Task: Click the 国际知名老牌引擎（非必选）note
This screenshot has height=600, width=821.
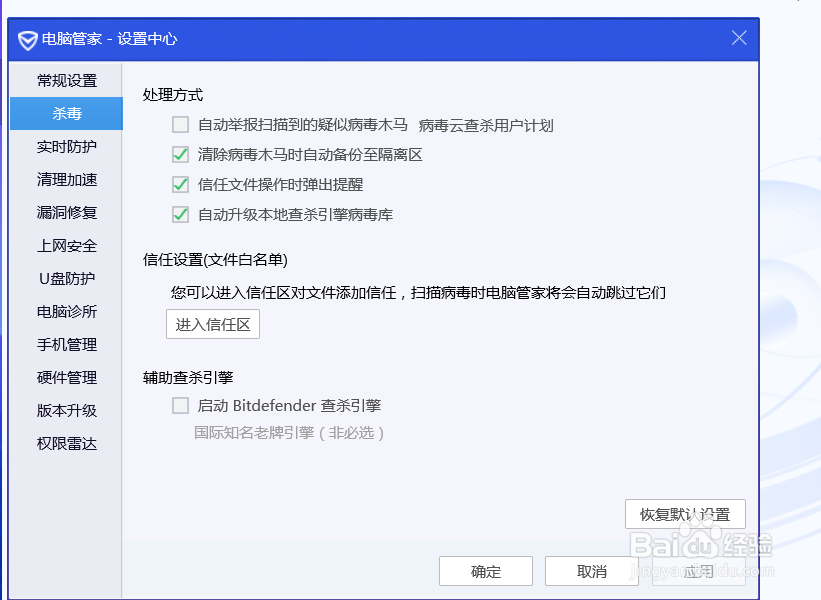Action: click(290, 433)
